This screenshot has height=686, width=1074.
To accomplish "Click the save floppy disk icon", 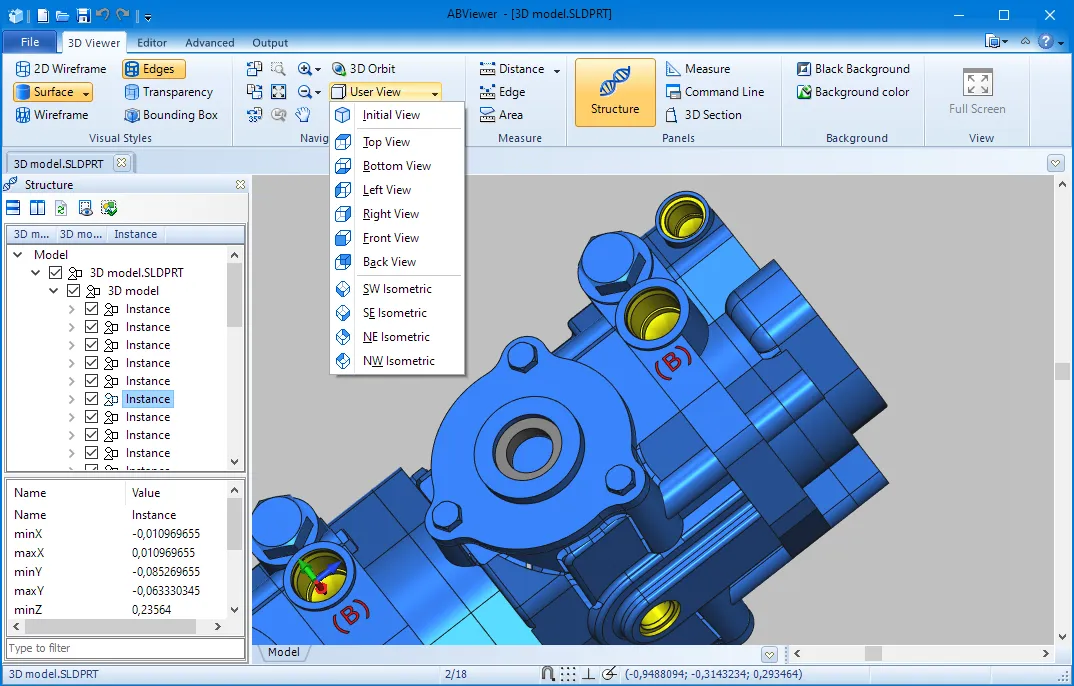I will coord(84,15).
